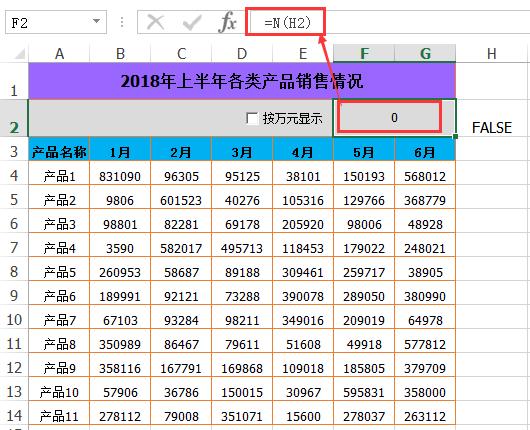Click cell with value 169868
Viewport: 530px width, 430px height.
tap(242, 365)
